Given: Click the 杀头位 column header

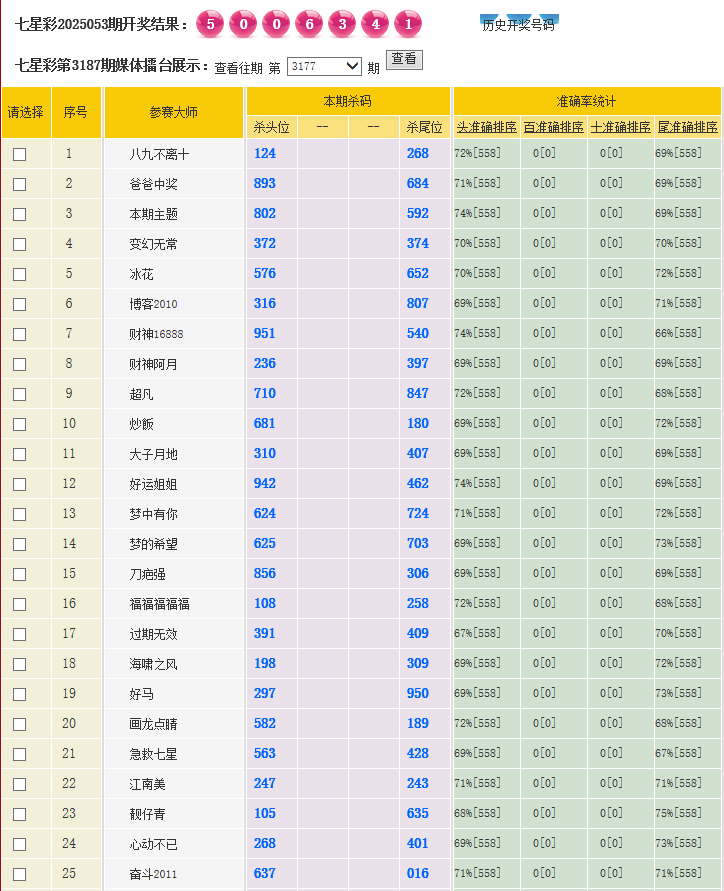Looking at the screenshot, I should [x=271, y=127].
